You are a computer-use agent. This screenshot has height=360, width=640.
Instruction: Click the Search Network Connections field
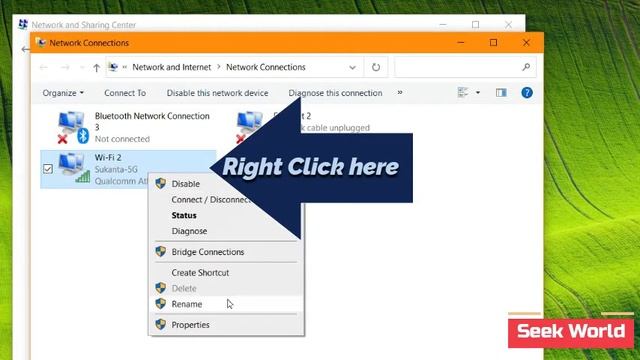pos(465,67)
